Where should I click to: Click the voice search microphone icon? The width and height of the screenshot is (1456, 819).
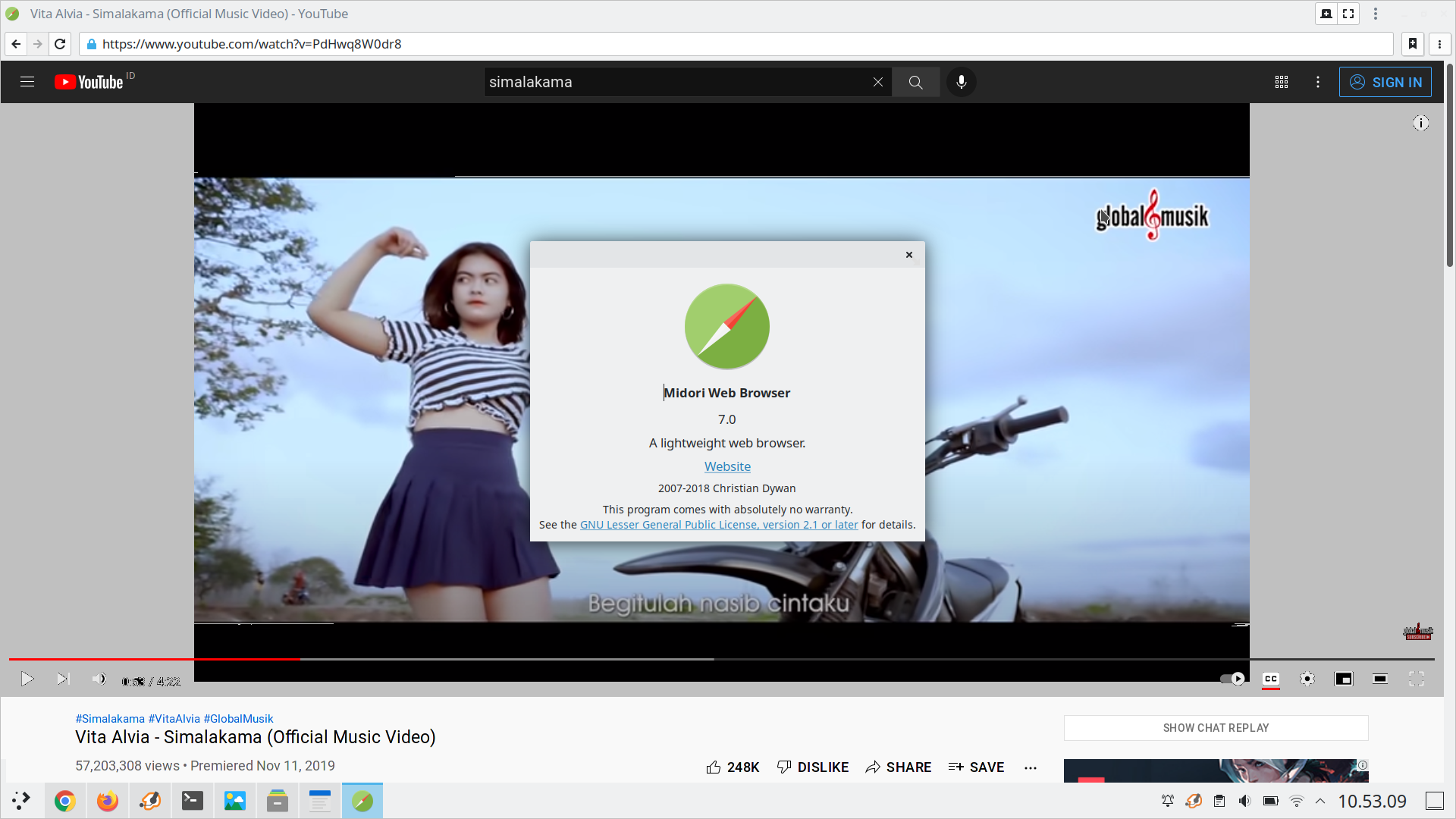[x=961, y=82]
